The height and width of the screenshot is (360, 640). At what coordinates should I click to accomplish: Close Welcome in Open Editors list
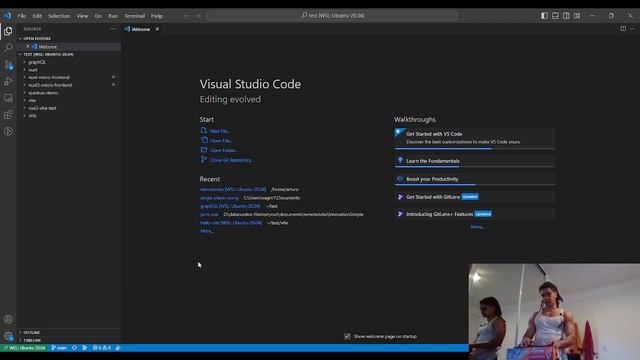tap(28, 47)
